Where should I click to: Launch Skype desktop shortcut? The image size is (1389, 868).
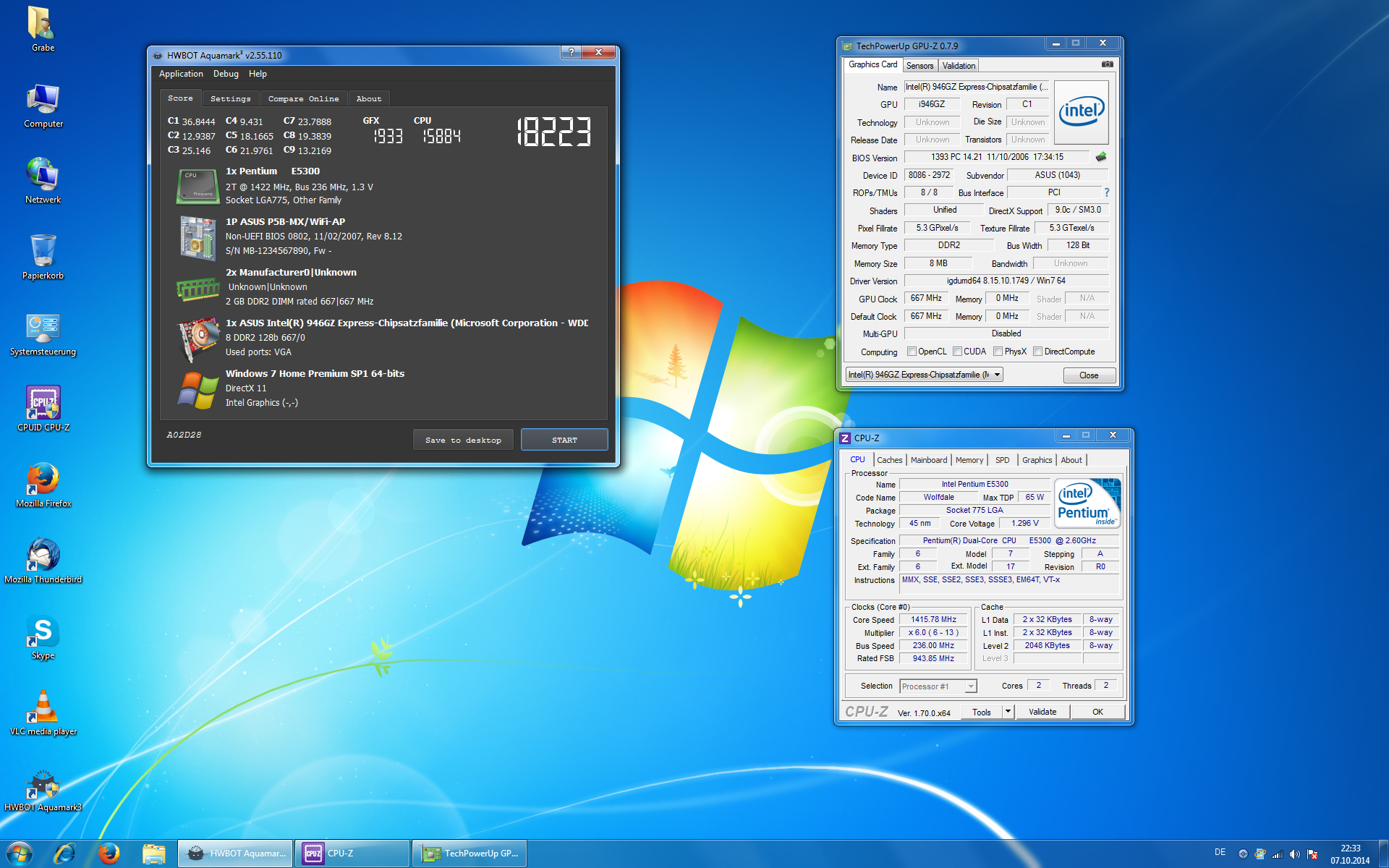click(x=43, y=637)
